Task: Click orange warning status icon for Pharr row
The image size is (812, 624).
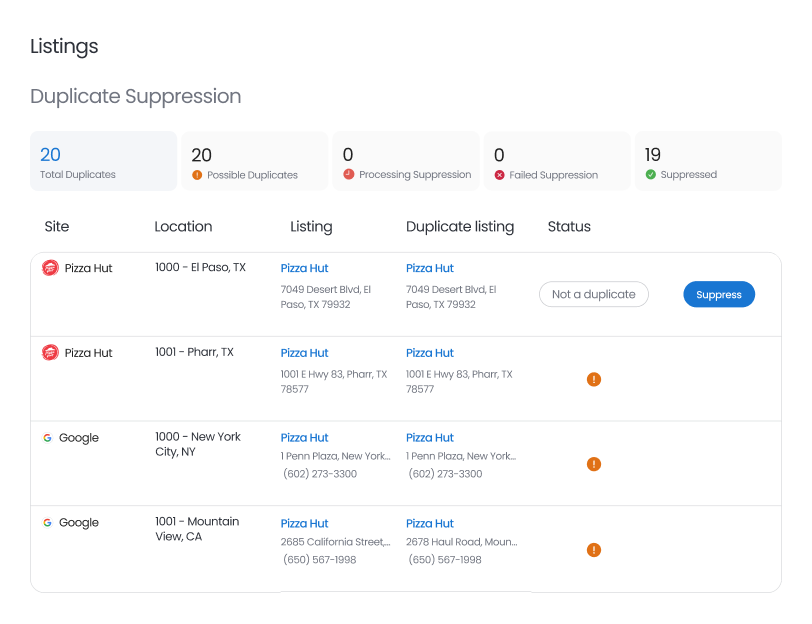Action: (x=594, y=379)
